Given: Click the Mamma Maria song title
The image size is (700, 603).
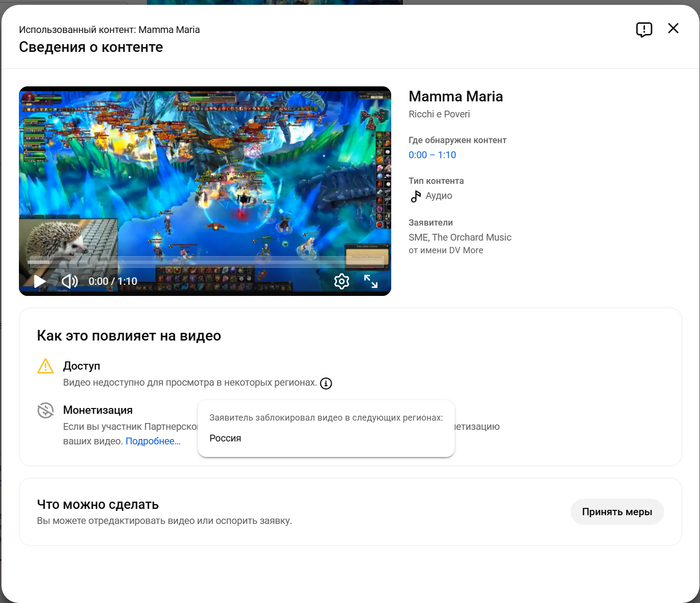Looking at the screenshot, I should (455, 97).
